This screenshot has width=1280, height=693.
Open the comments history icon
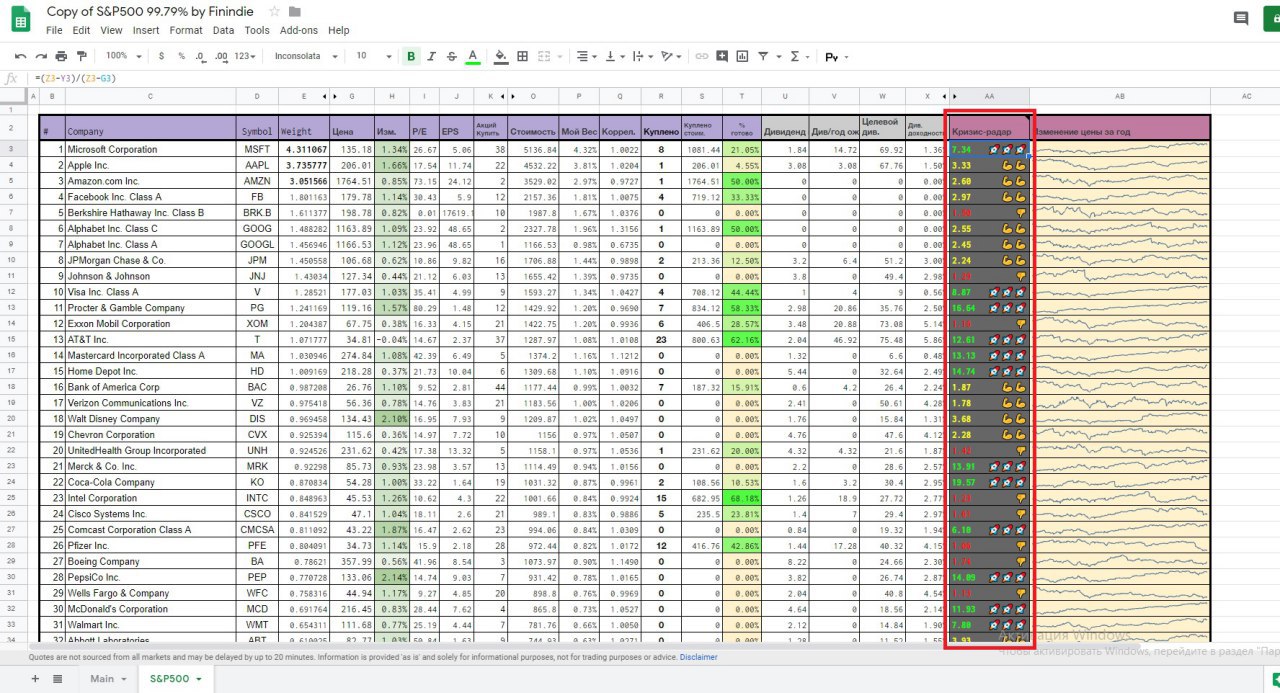1241,18
